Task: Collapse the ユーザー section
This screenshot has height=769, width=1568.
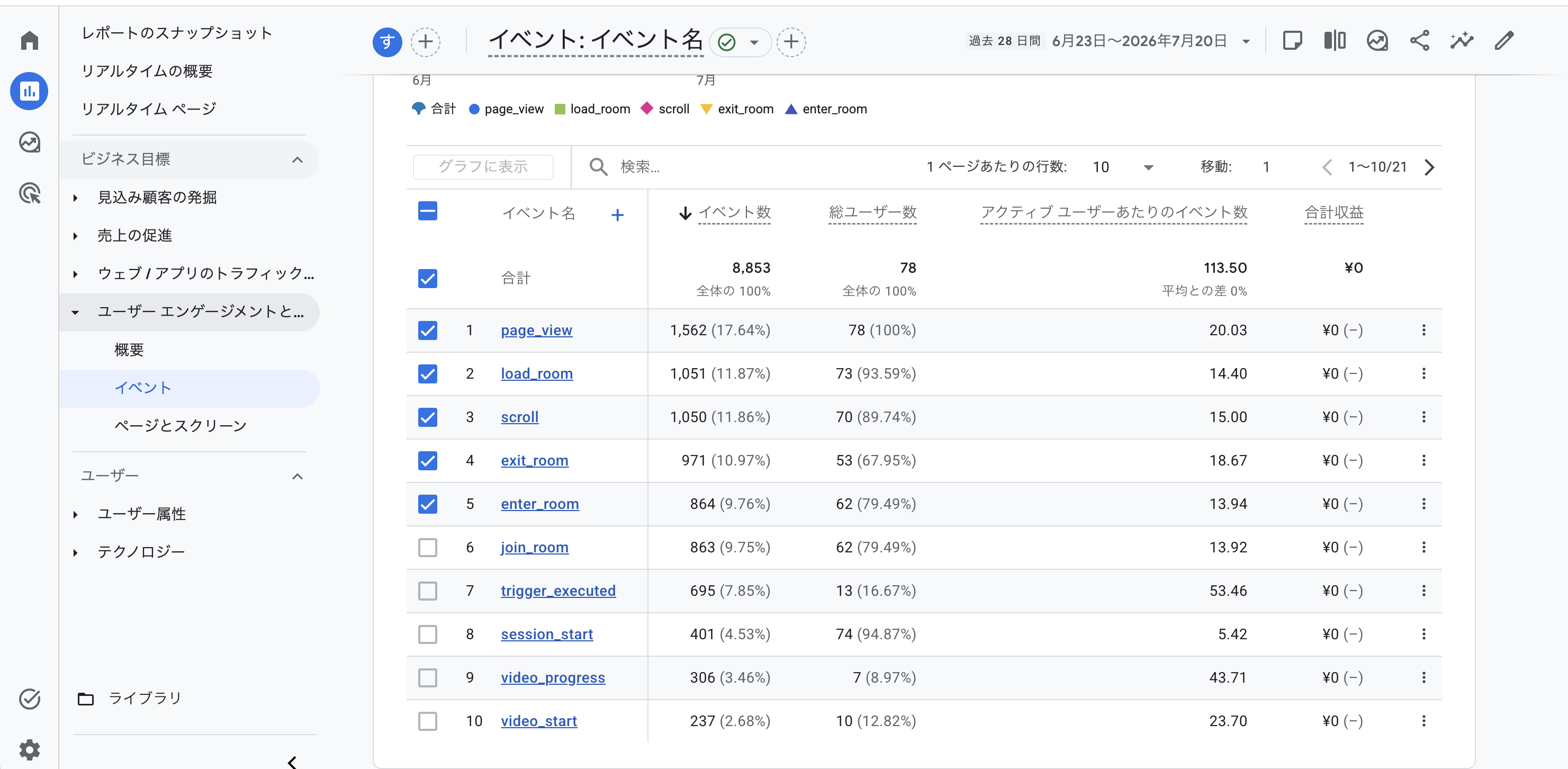Action: 298,476
